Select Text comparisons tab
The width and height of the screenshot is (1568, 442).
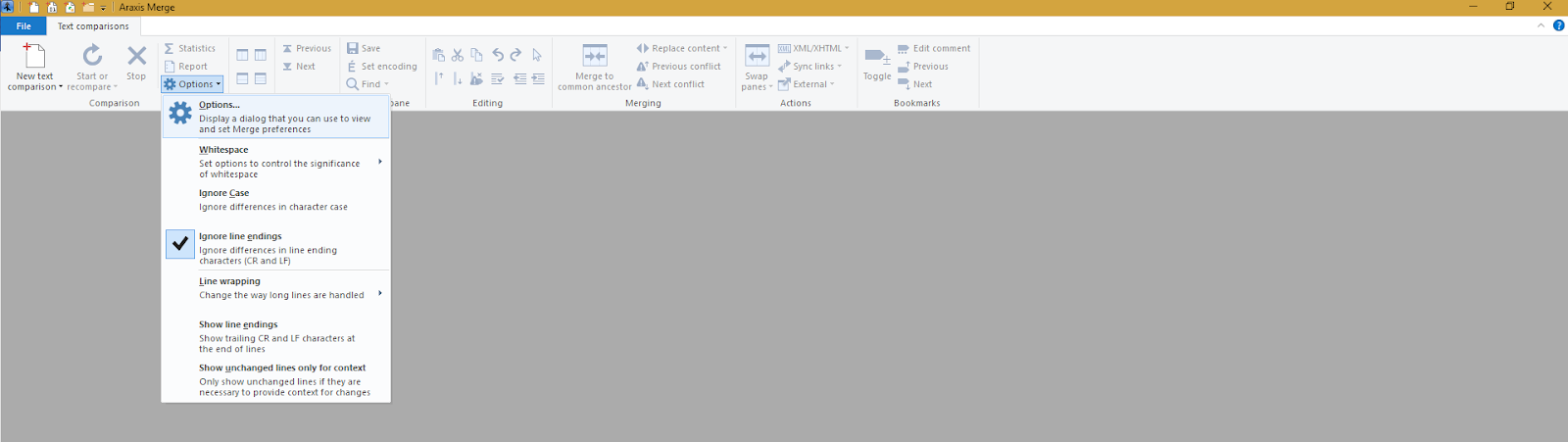tap(93, 26)
